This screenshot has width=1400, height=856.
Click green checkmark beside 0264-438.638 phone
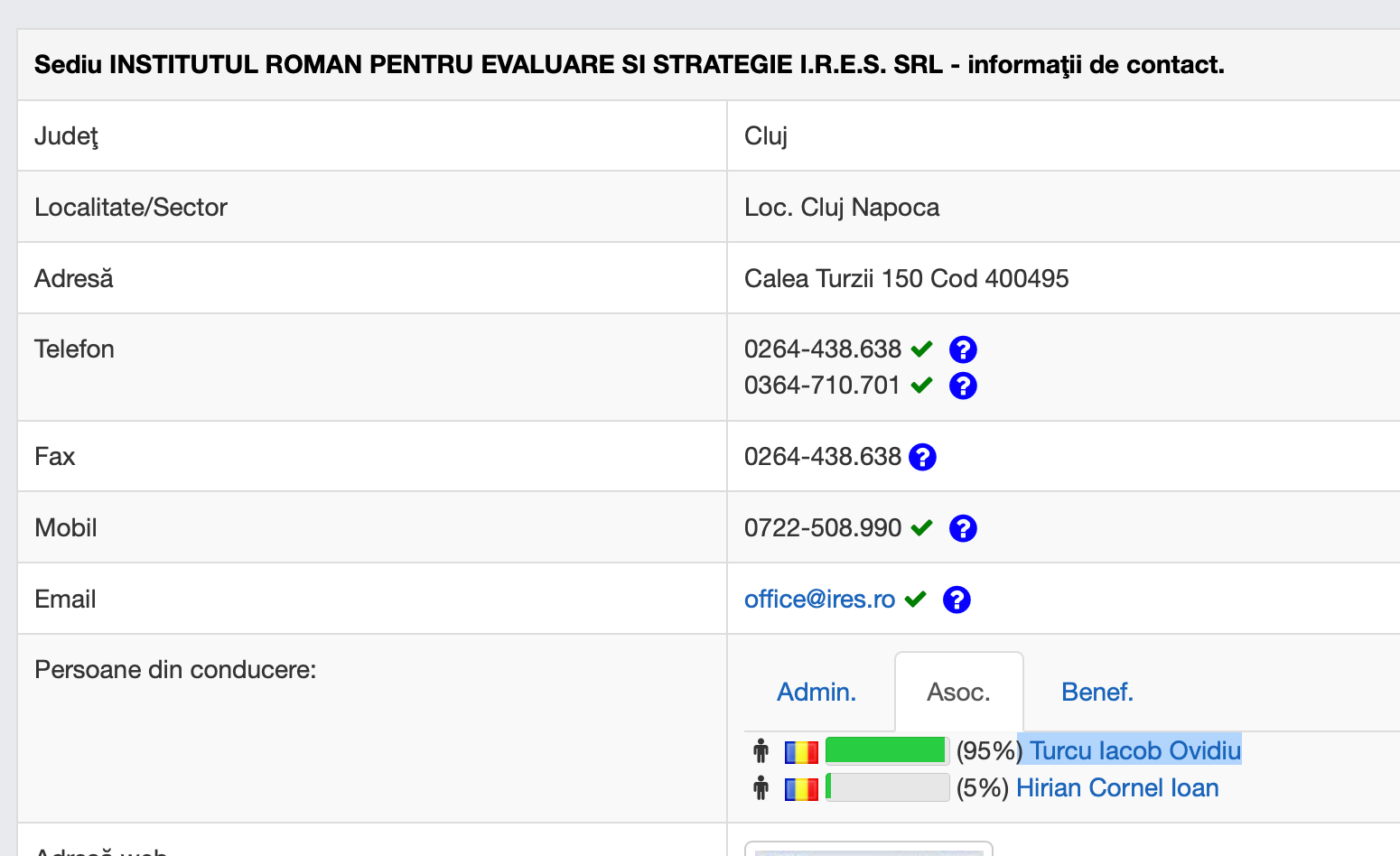coord(921,349)
